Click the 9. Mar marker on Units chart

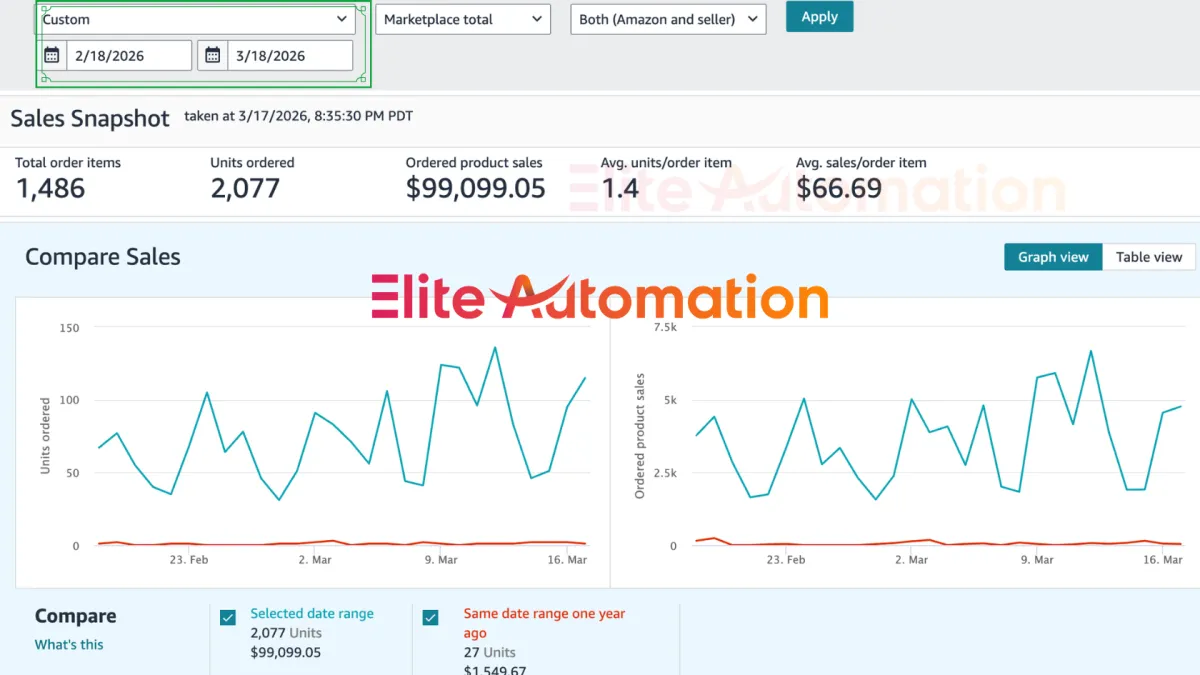(441, 560)
